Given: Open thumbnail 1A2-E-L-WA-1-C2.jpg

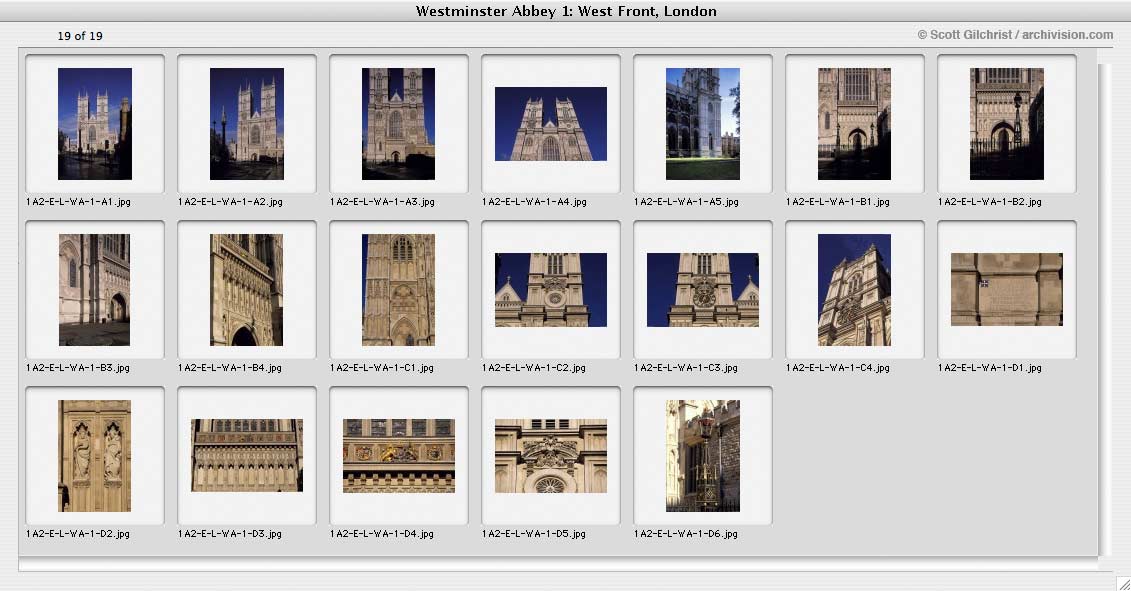Looking at the screenshot, I should [550, 289].
